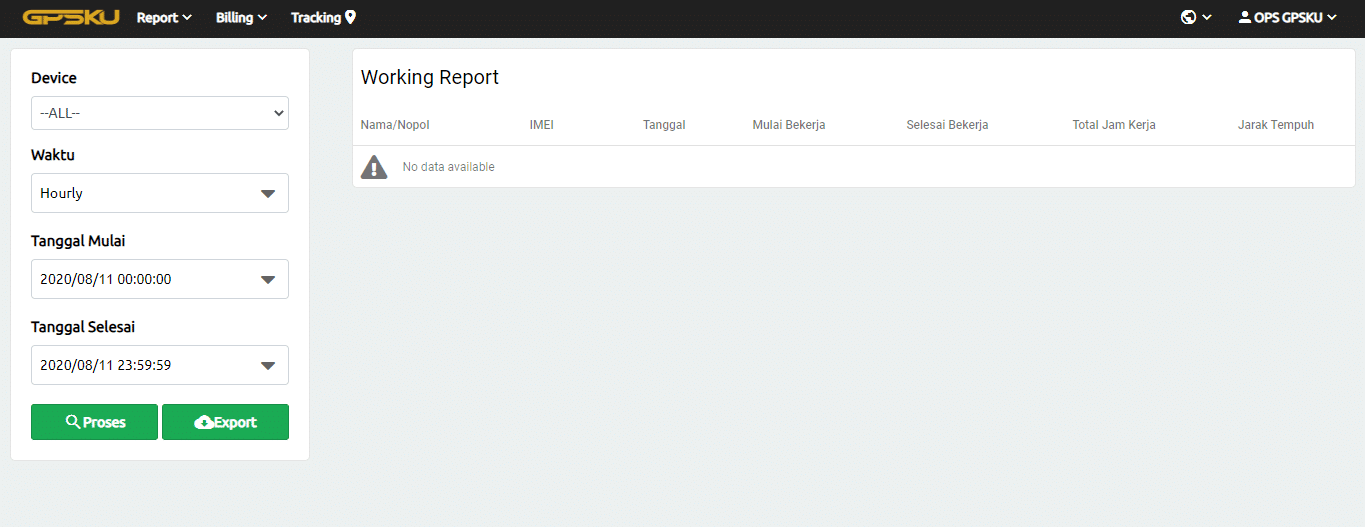The width and height of the screenshot is (1365, 527).
Task: Open the OPS GPSKU user menu
Action: 1287,18
